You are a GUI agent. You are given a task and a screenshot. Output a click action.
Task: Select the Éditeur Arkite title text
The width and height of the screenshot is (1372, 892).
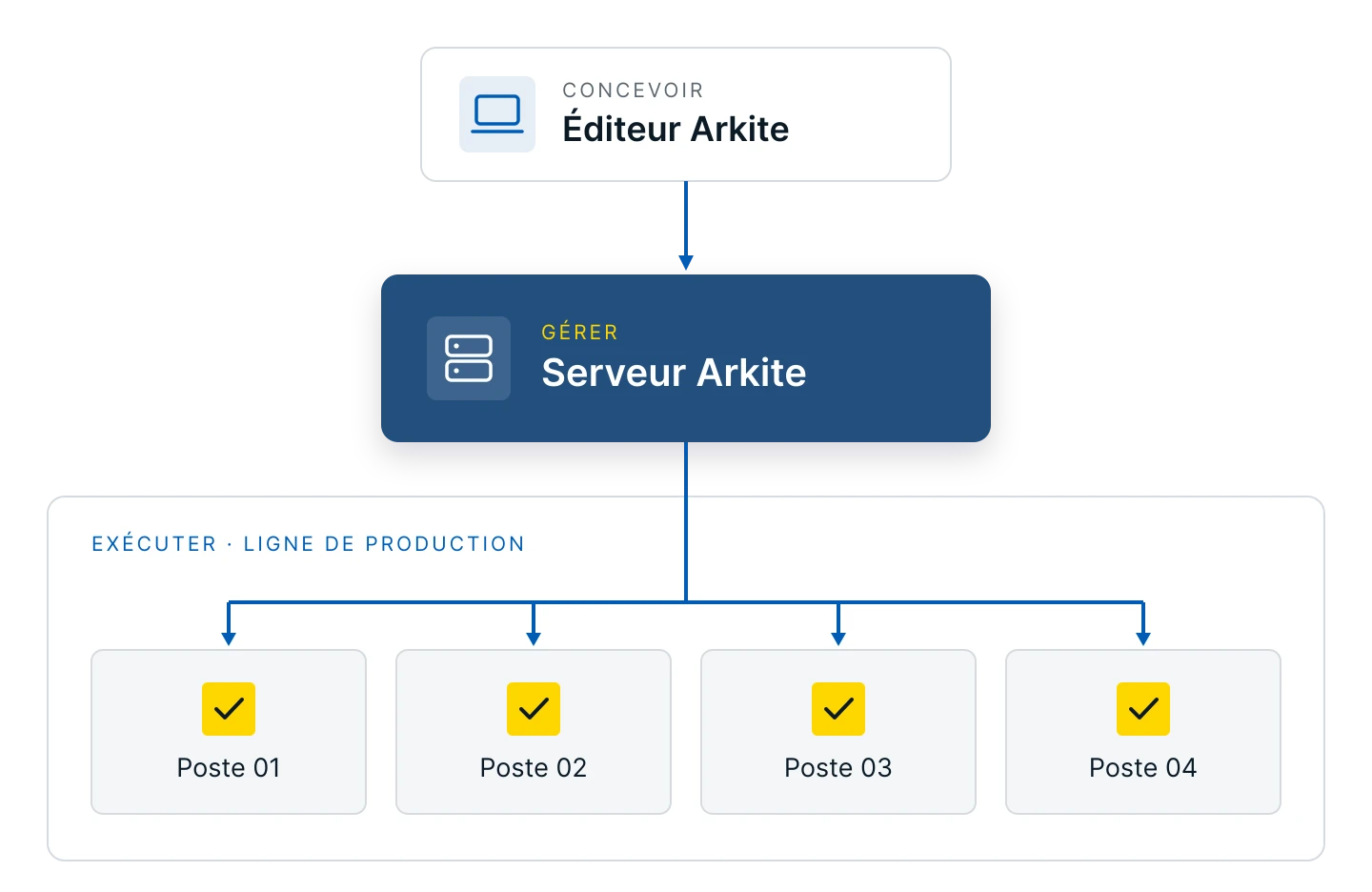[676, 128]
